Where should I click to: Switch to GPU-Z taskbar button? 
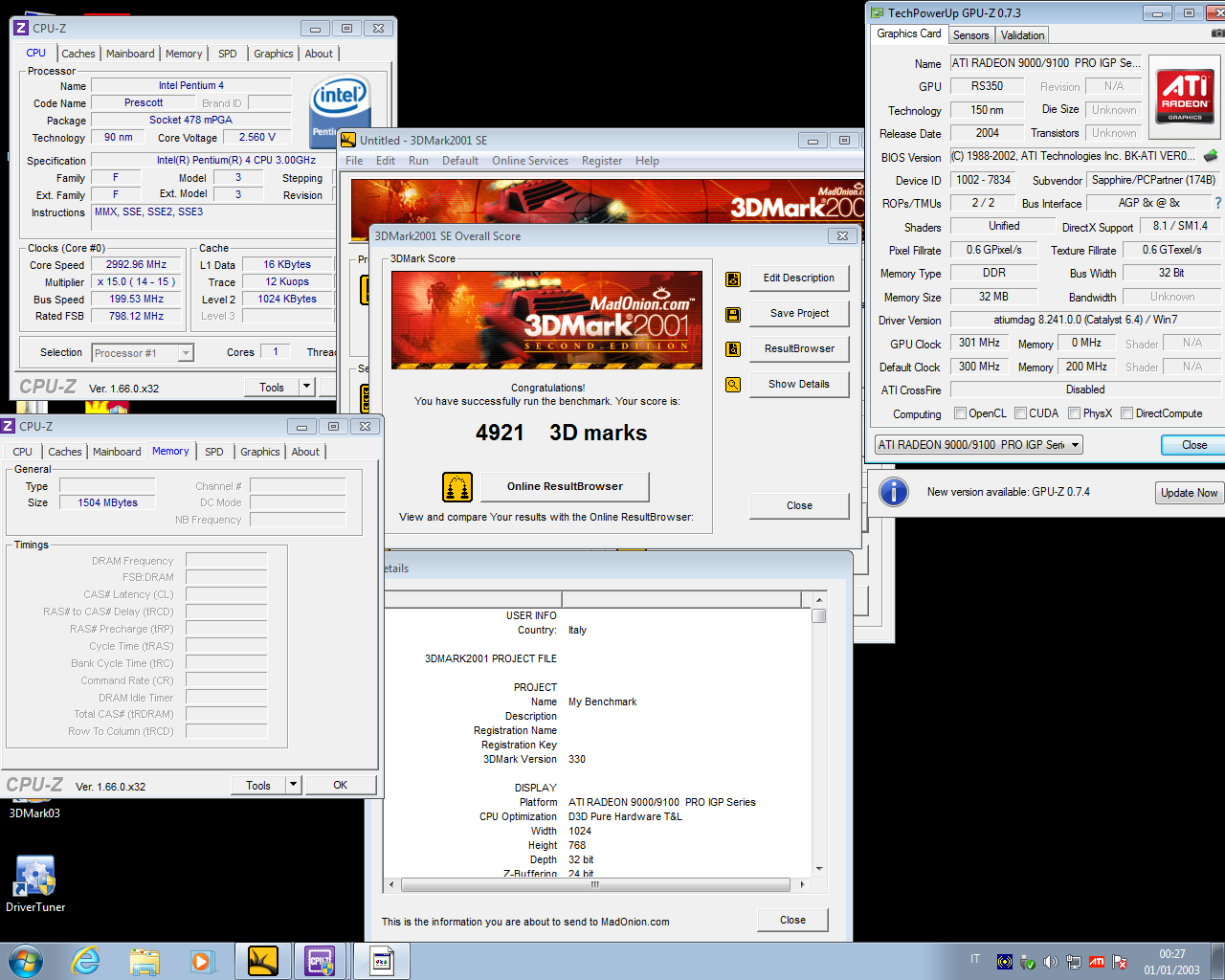pyautogui.click(x=382, y=961)
